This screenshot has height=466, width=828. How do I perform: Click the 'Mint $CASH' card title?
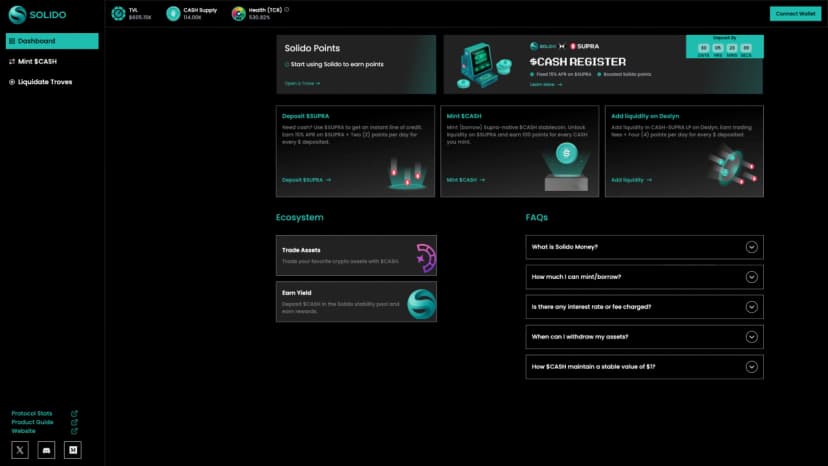point(464,116)
